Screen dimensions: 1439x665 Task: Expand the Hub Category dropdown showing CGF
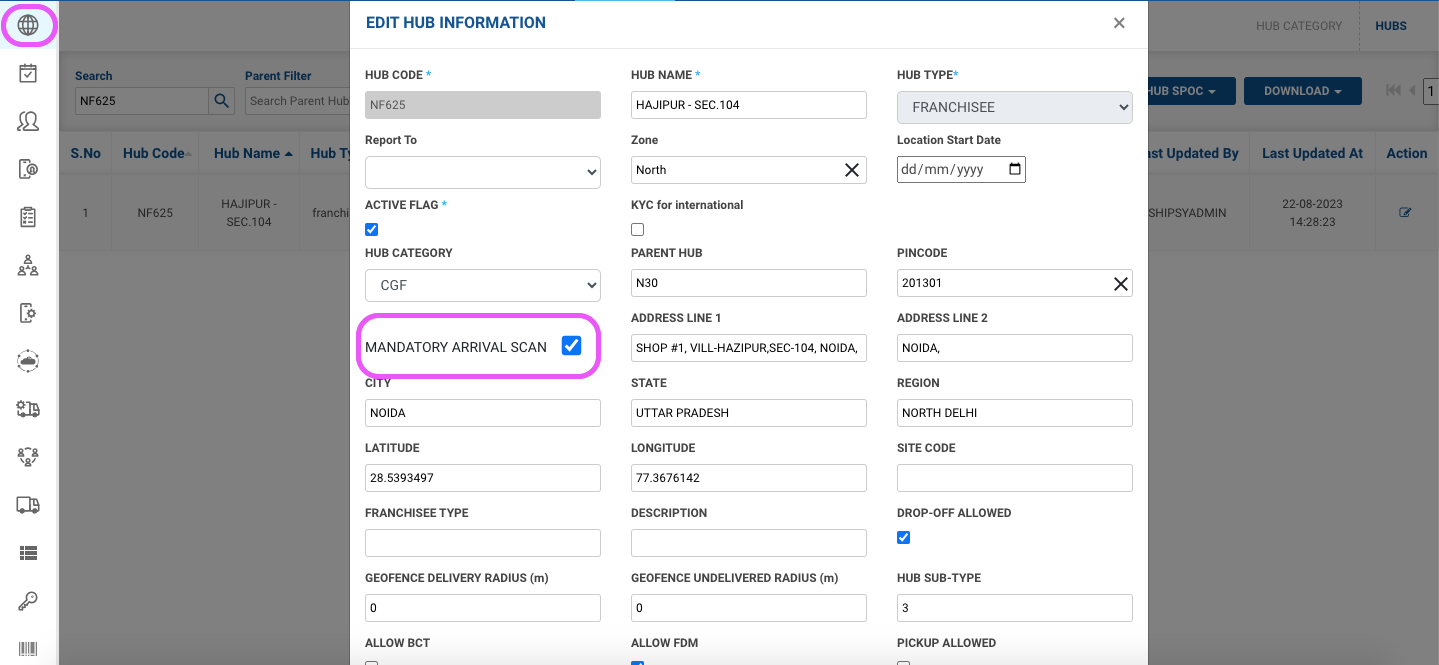[x=482, y=285]
